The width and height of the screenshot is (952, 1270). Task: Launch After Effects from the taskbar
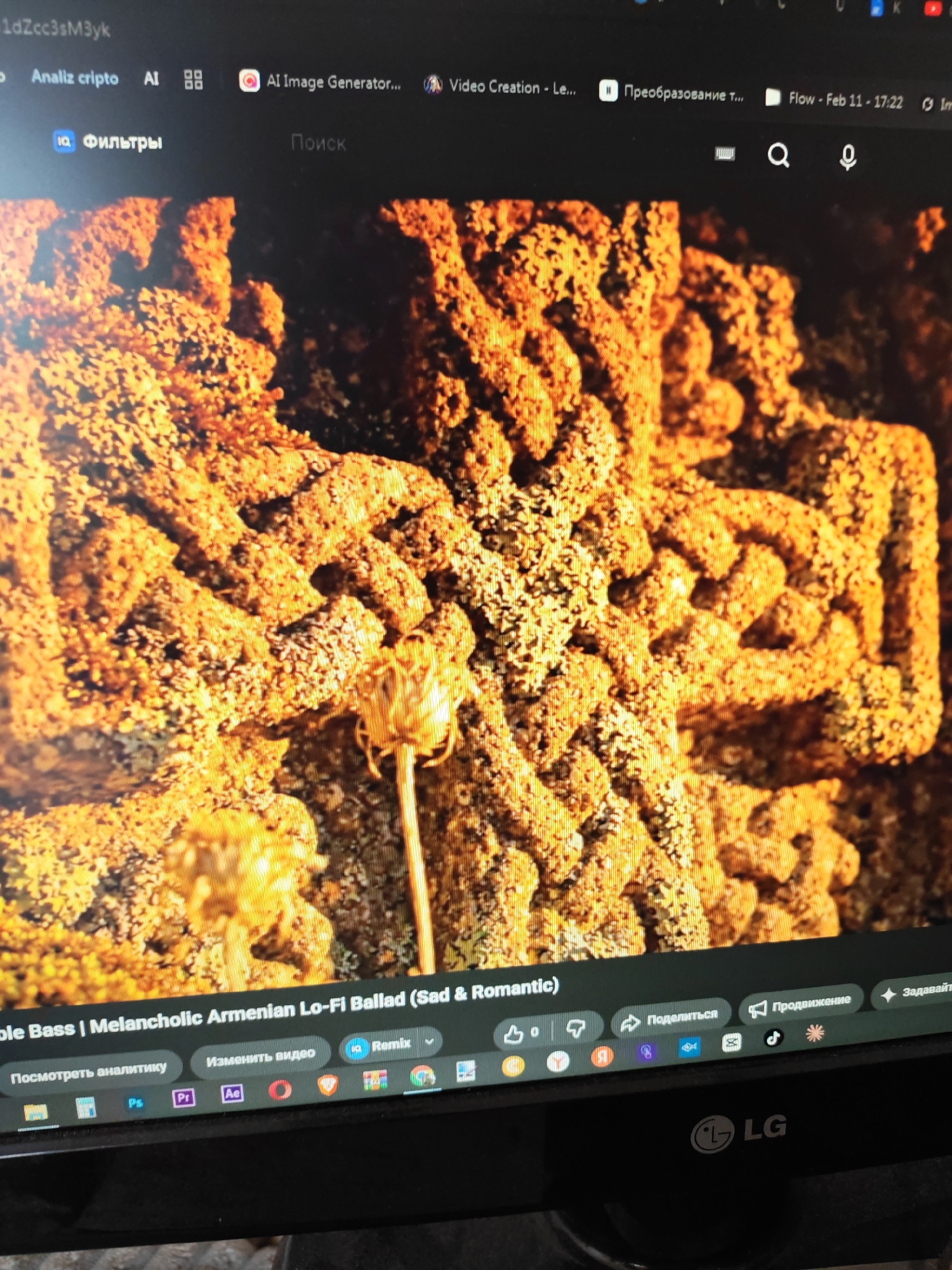232,1093
